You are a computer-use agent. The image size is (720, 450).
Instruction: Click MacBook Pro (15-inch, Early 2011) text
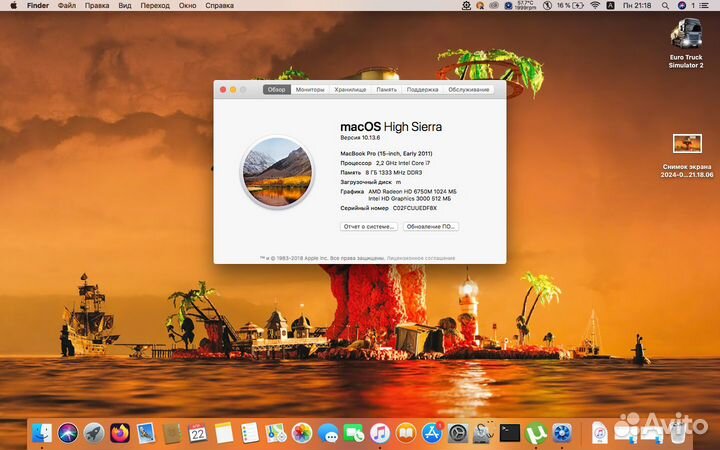[386, 153]
